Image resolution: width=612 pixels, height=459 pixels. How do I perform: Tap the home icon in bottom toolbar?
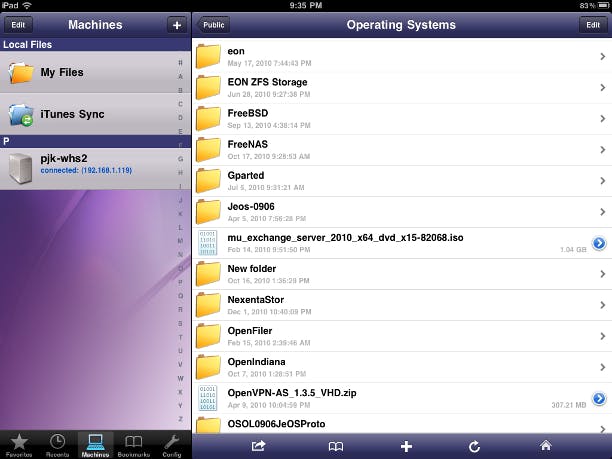tap(546, 445)
